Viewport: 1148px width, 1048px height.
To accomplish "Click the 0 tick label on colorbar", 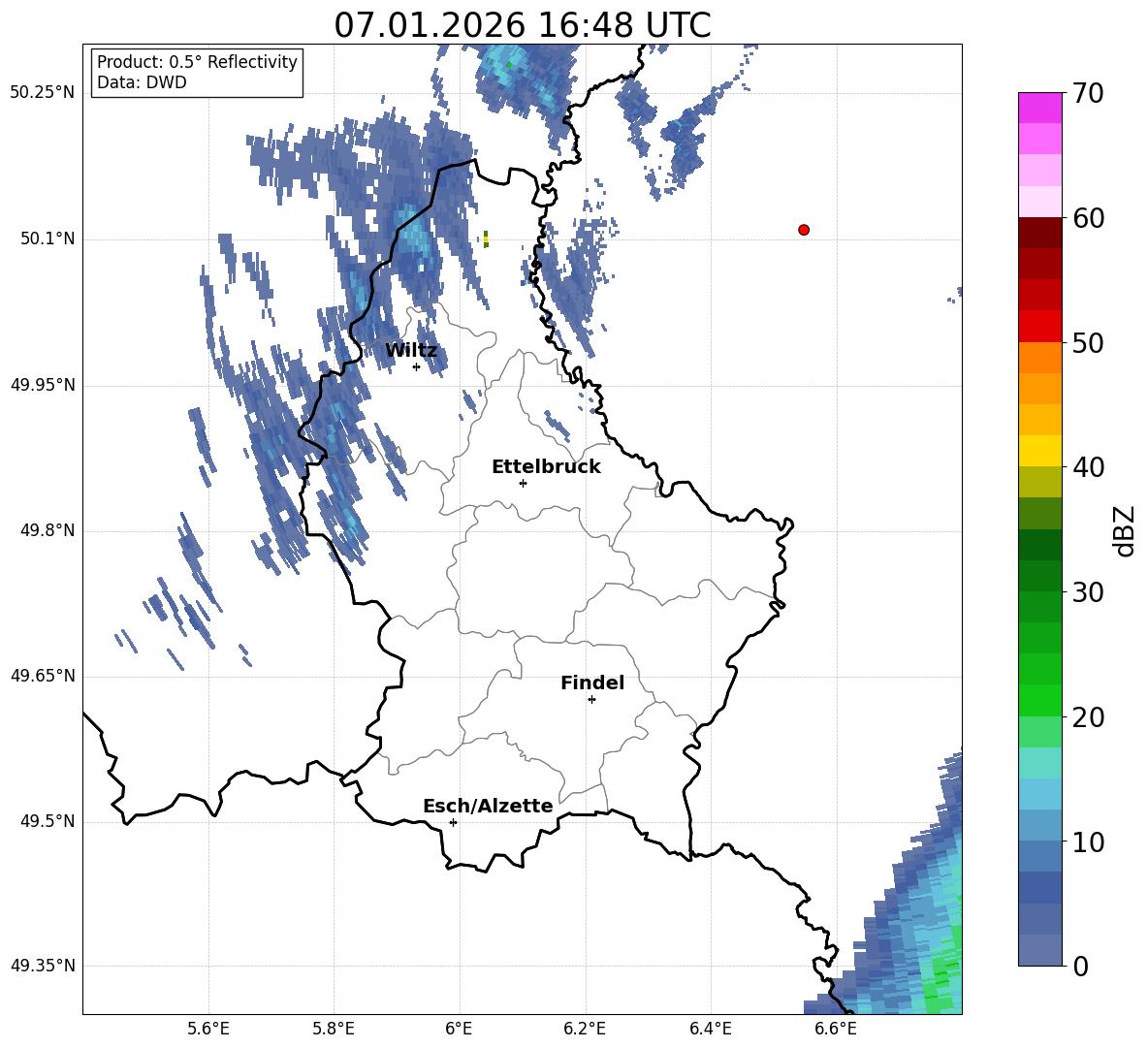I will tap(1080, 966).
